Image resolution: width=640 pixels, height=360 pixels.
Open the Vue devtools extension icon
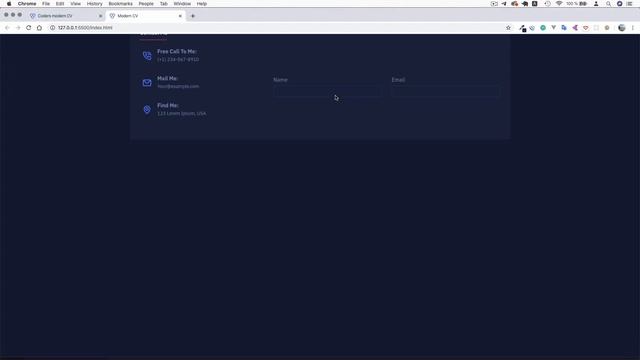click(553, 28)
